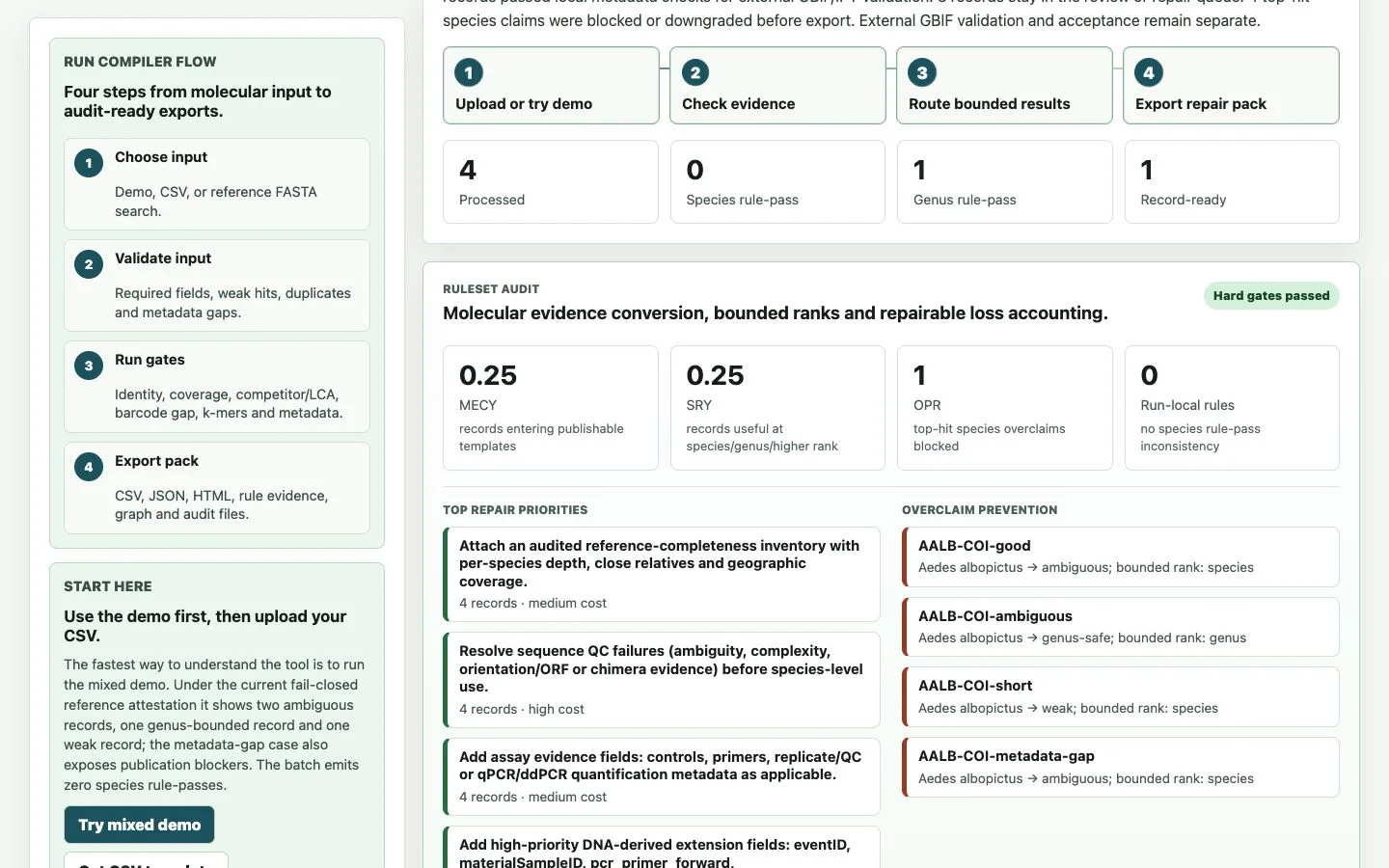The image size is (1389, 868).
Task: Click "top-hit species overclaims blocked" text
Action: coord(990,437)
